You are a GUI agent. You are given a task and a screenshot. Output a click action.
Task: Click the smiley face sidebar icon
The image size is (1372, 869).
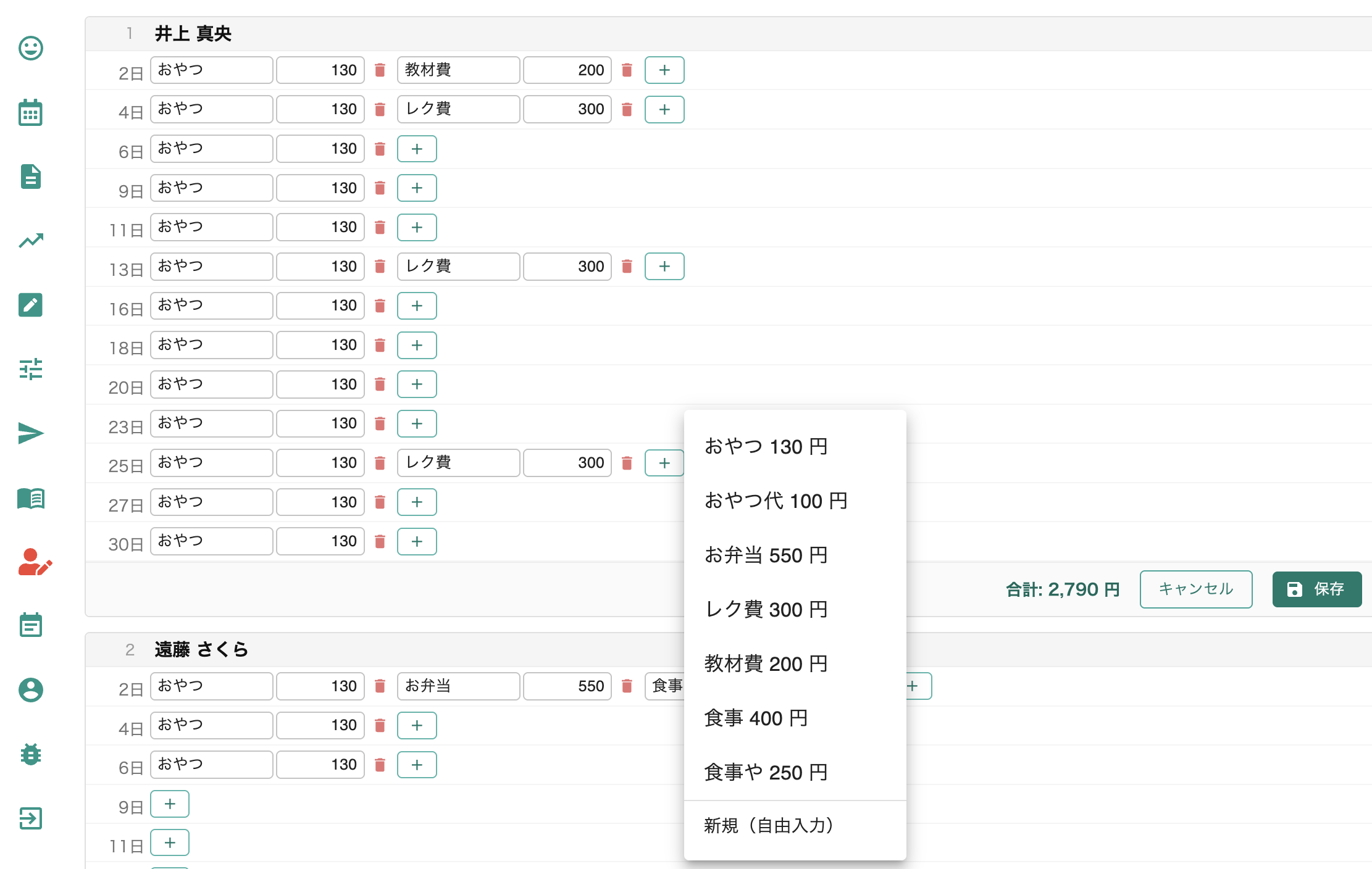(30, 48)
